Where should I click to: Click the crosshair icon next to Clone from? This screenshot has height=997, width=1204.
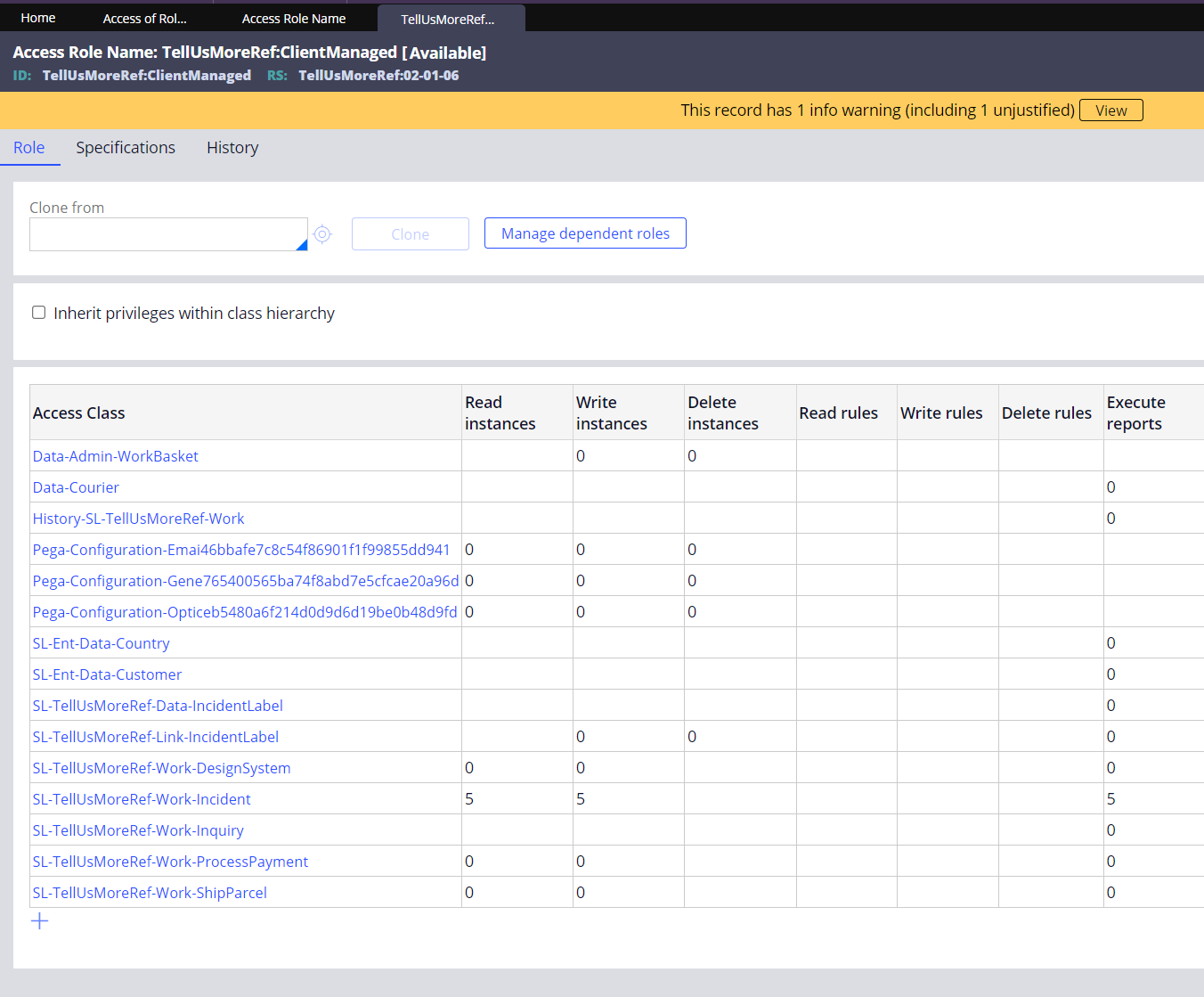pos(322,234)
